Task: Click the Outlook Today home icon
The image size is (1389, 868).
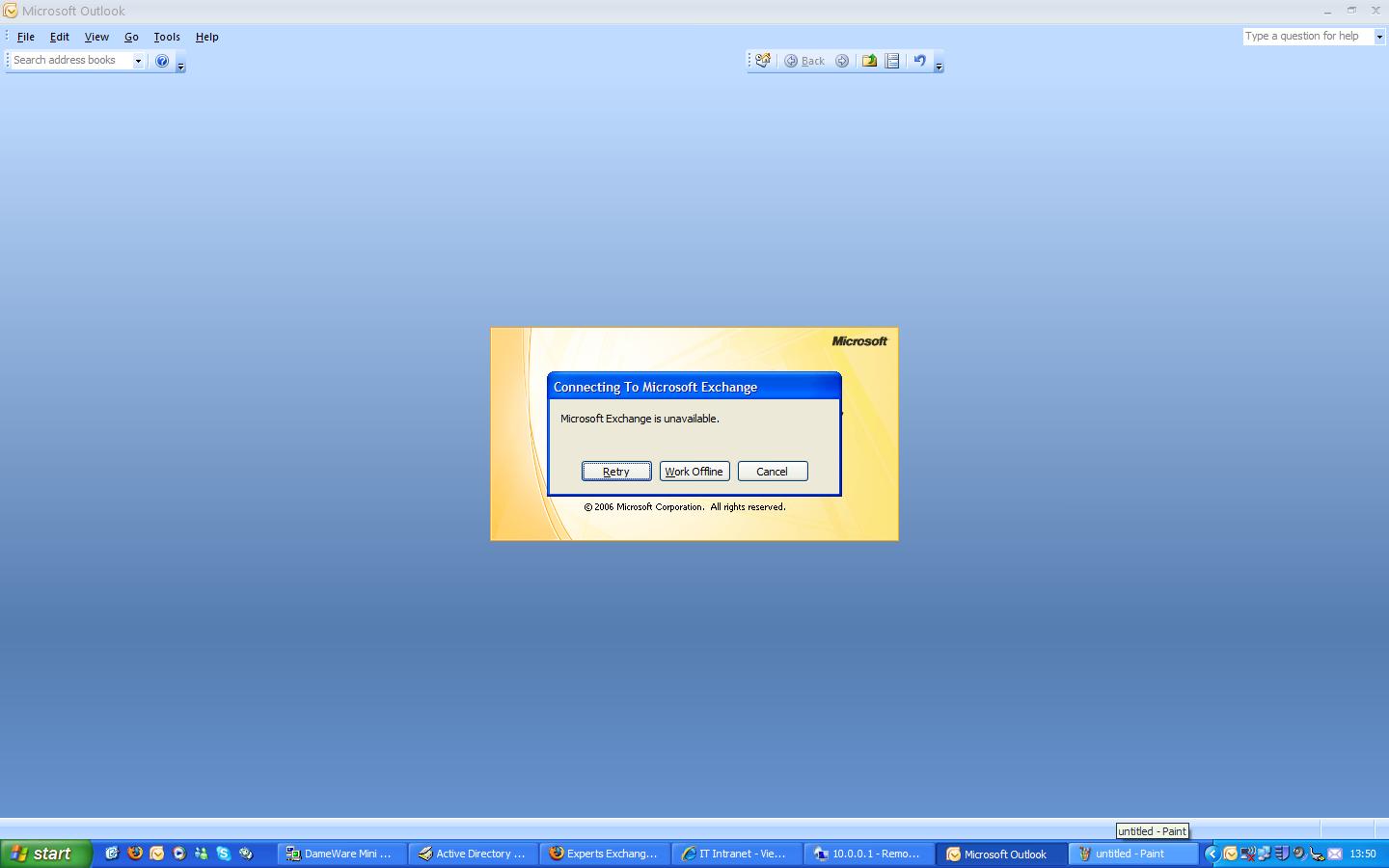Action: point(763,61)
